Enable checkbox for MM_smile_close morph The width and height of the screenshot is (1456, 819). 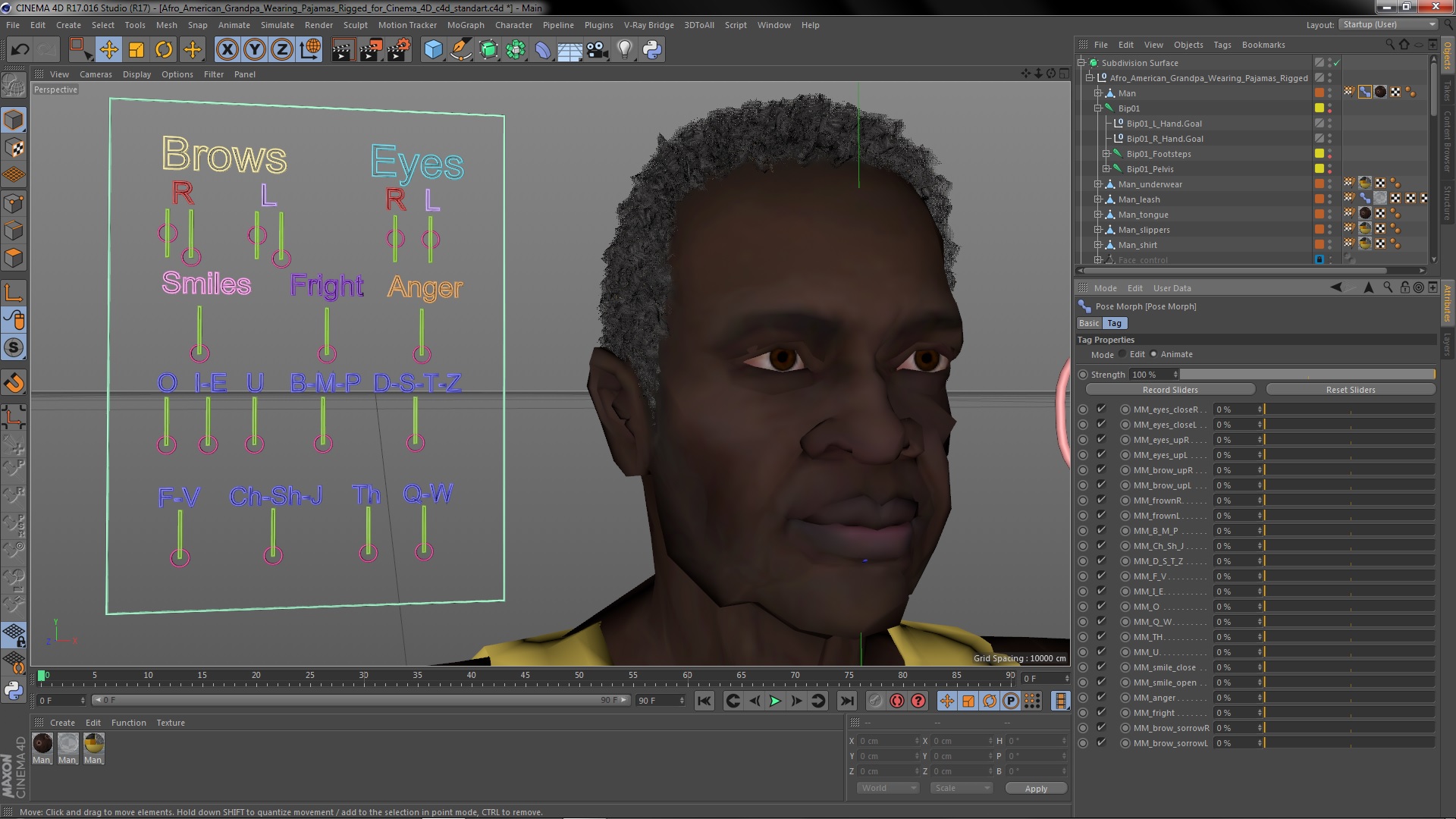click(x=1101, y=667)
